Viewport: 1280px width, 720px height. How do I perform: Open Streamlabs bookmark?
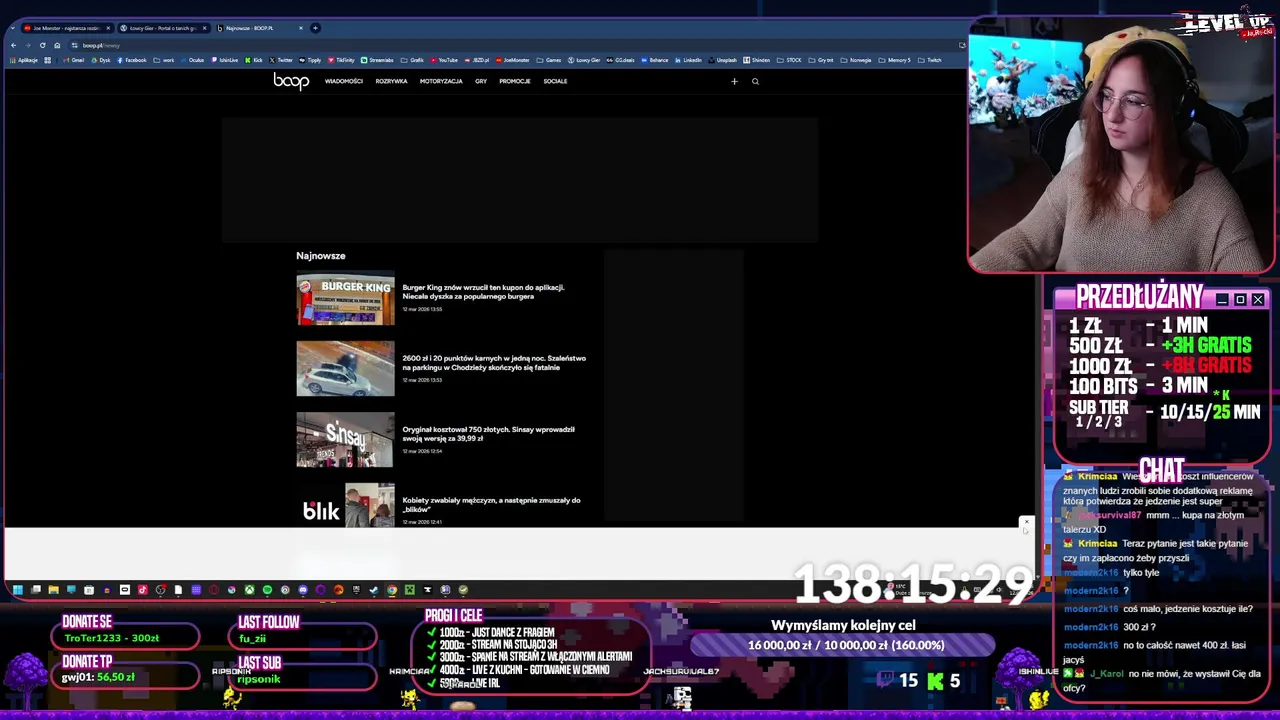[x=376, y=60]
